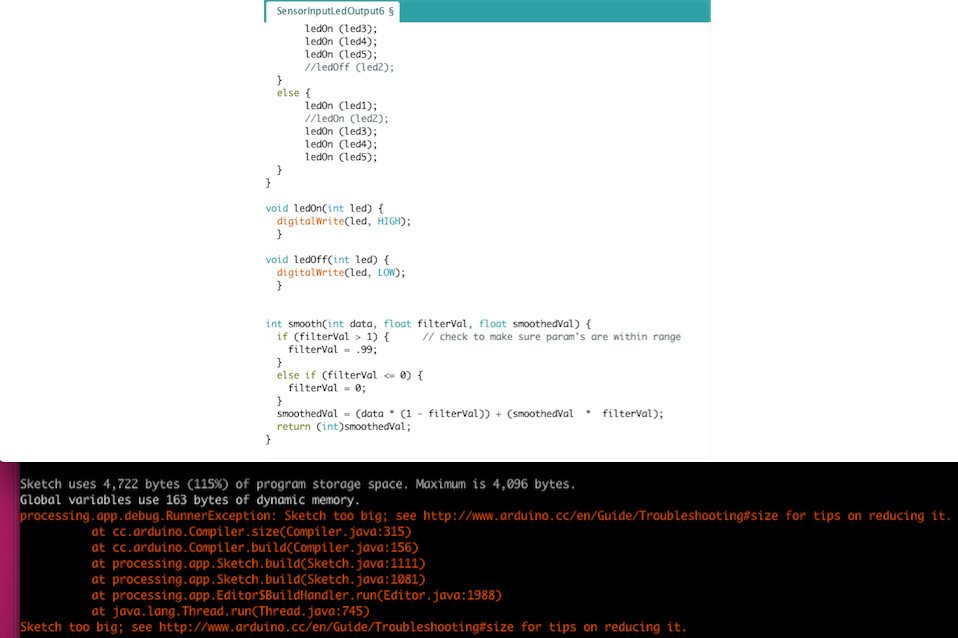The height and width of the screenshot is (638, 958).
Task: Place cursor on the ledOn (led1); line
Action: (x=341, y=106)
